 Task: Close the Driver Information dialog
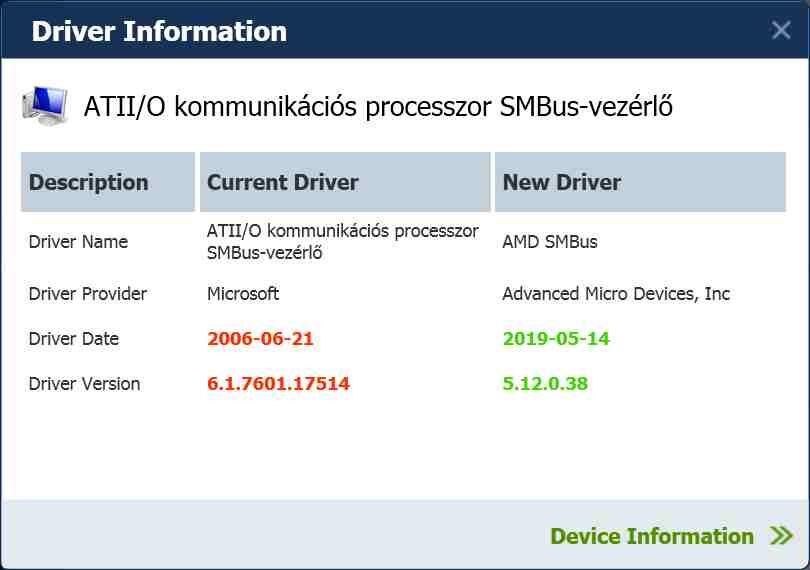click(x=781, y=30)
